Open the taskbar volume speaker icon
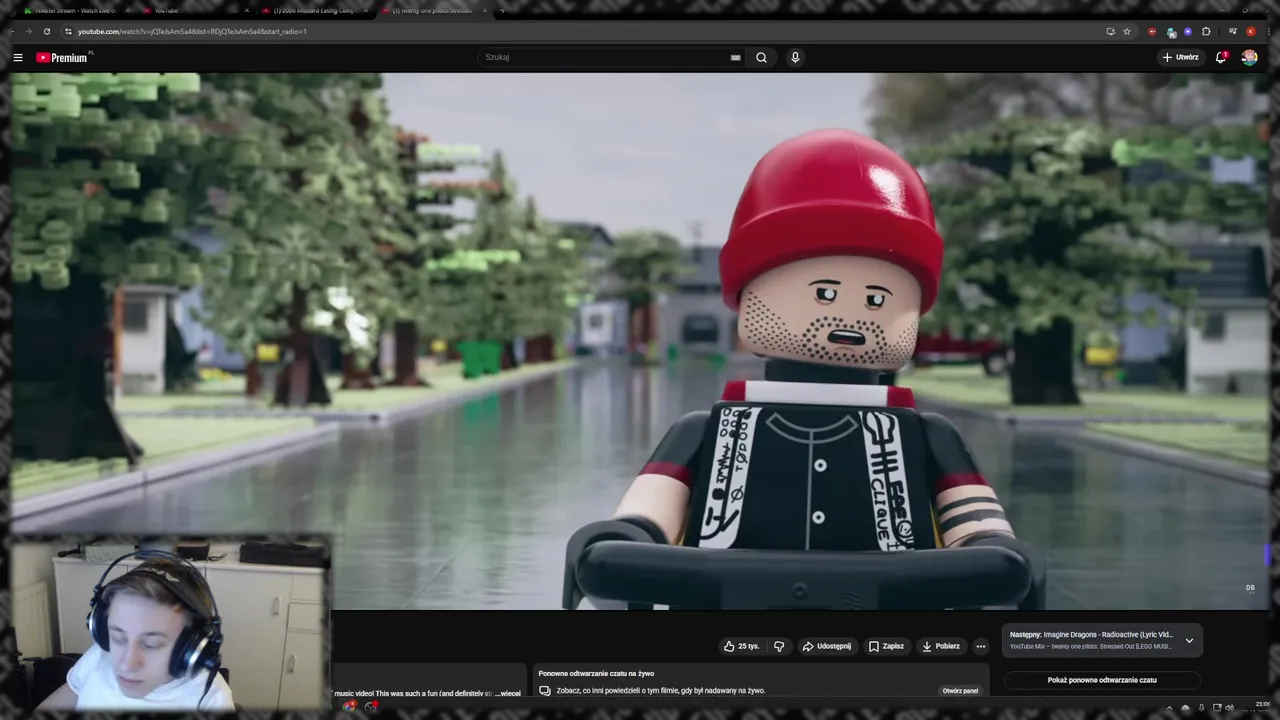The image size is (1280, 720). [1230, 708]
